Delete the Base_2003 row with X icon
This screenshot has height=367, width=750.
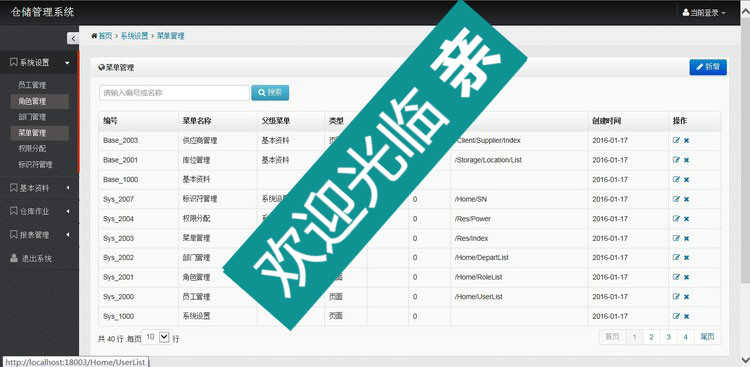tap(686, 141)
